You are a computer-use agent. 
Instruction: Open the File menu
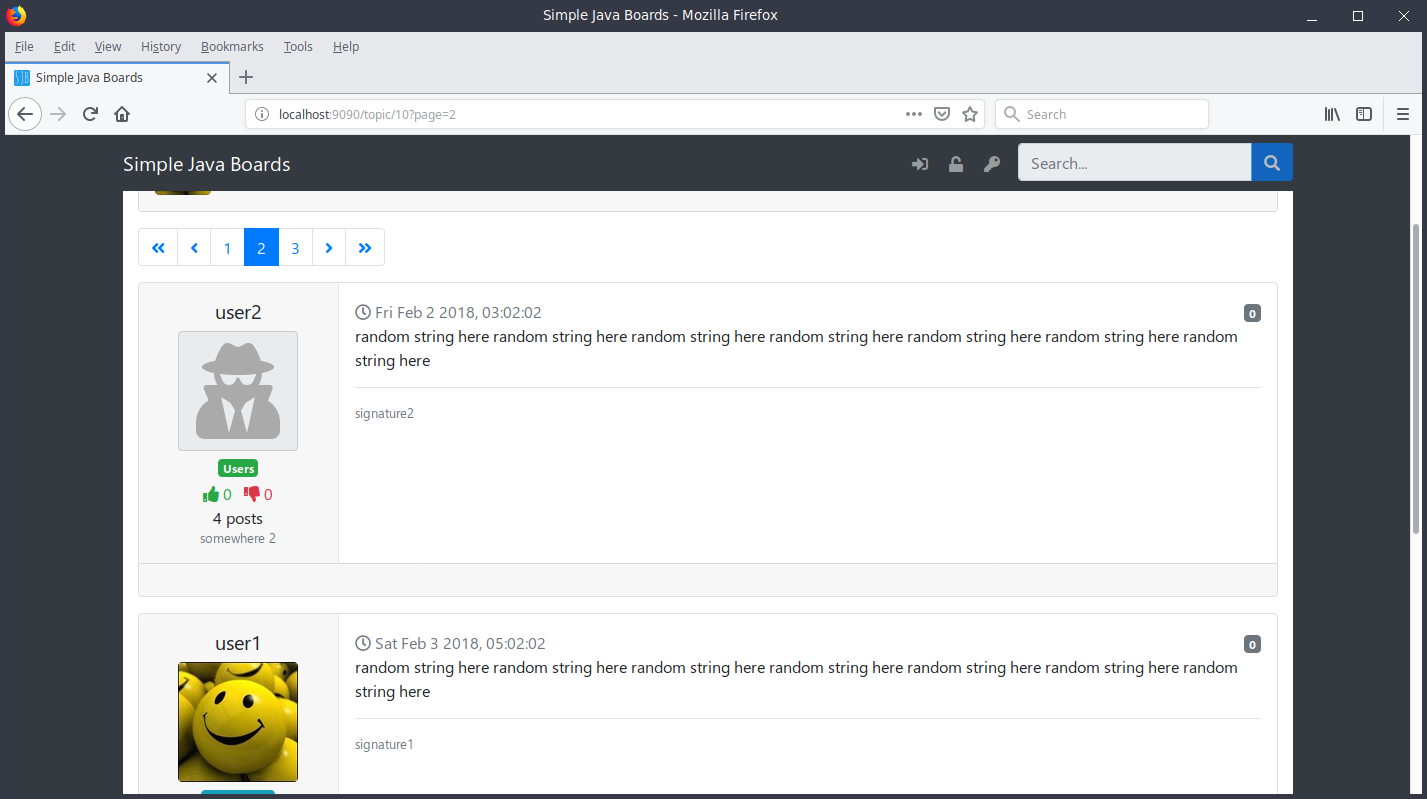[x=24, y=46]
